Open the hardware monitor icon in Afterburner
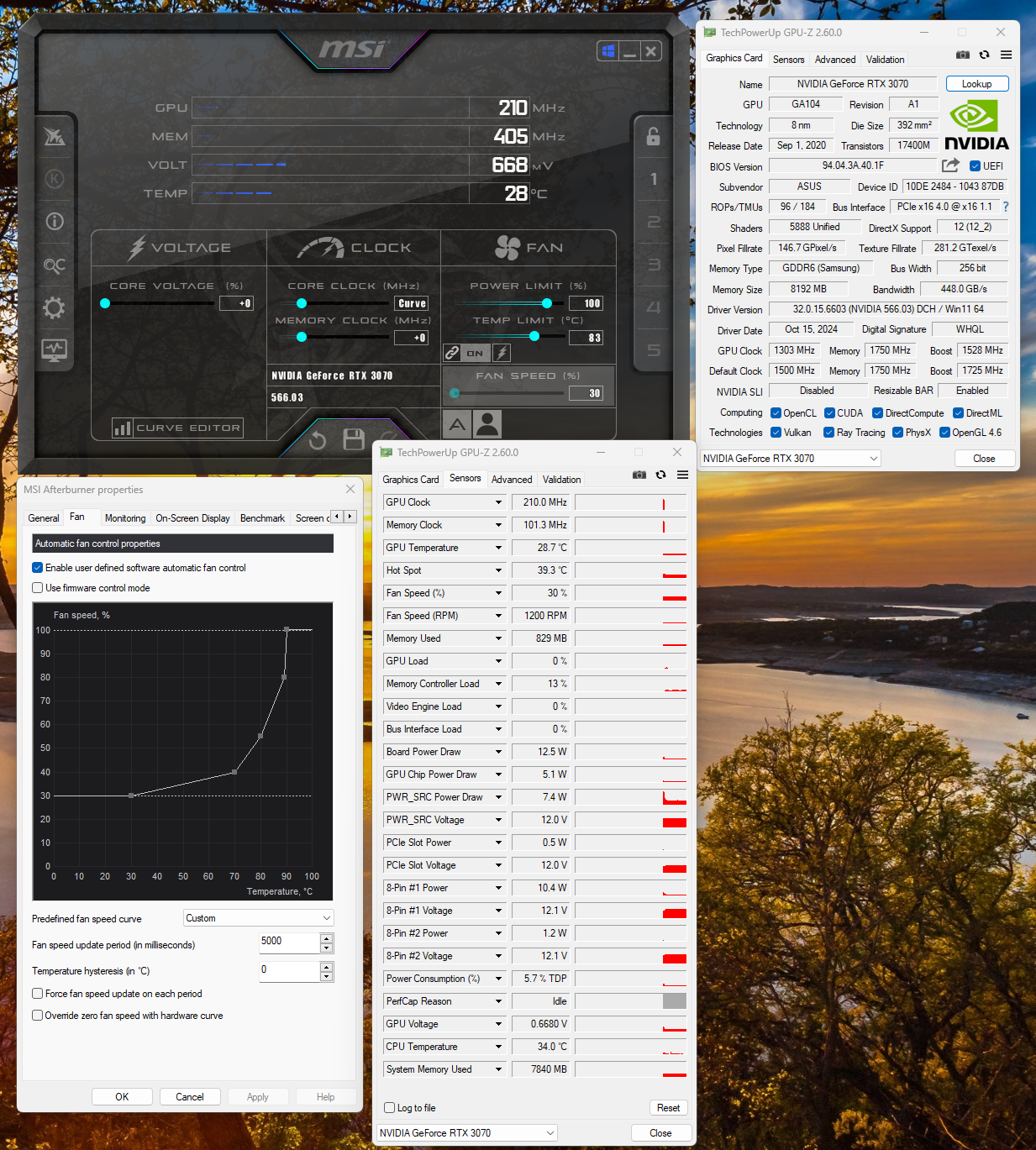 (x=55, y=350)
